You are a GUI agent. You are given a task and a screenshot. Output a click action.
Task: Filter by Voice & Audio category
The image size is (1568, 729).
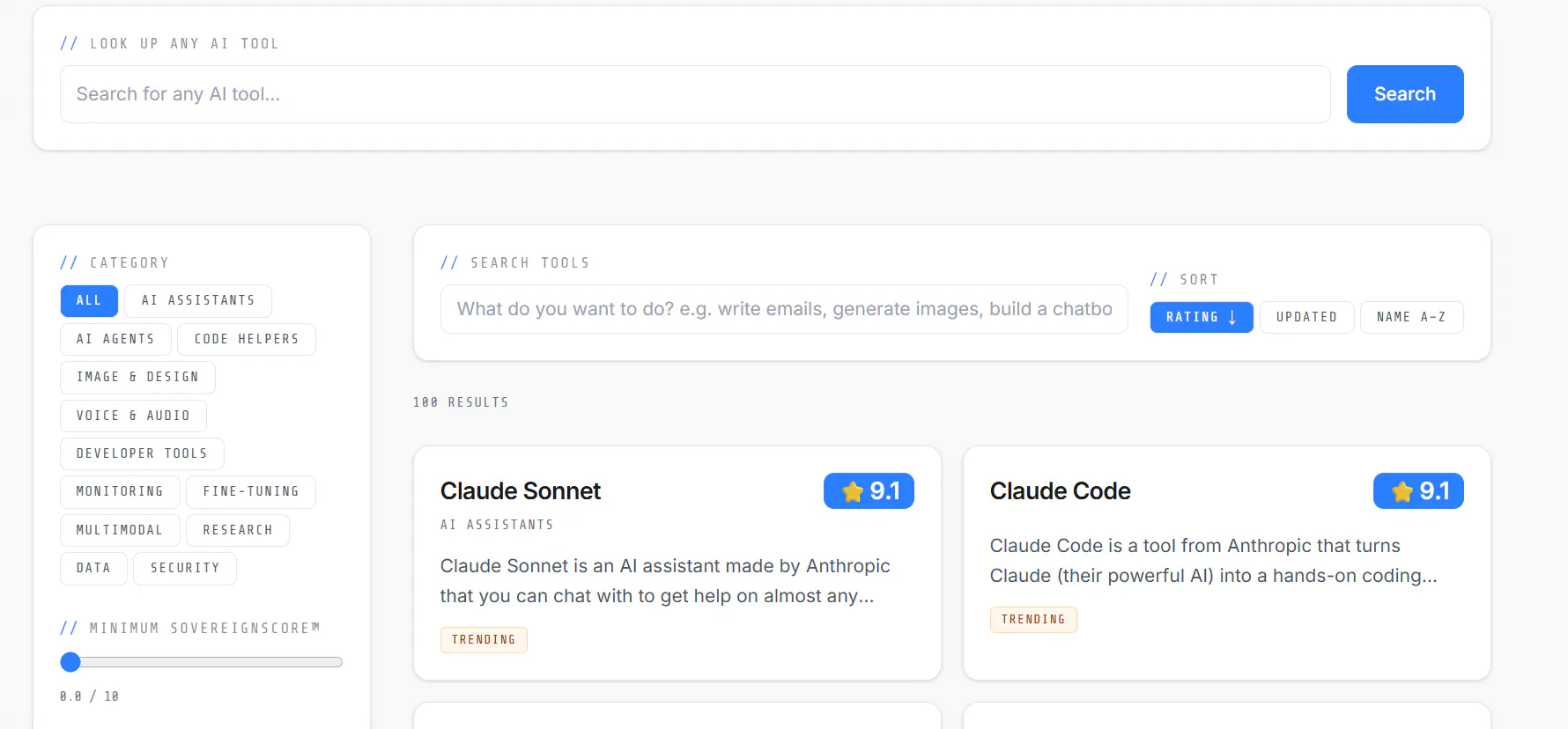coord(133,416)
